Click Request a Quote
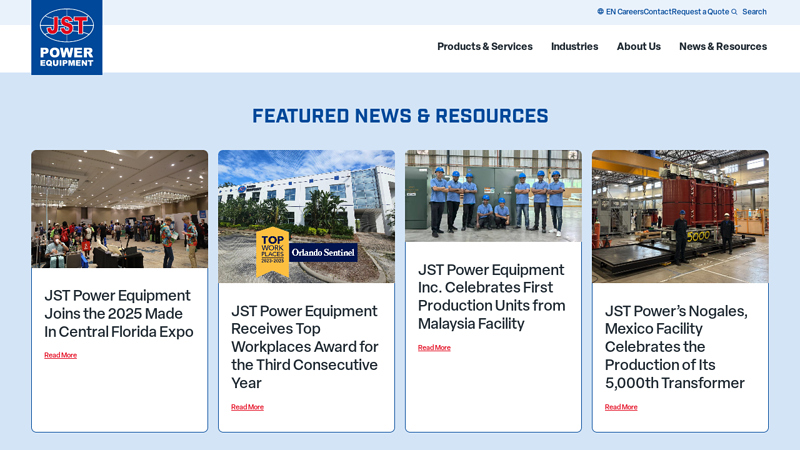This screenshot has height=450, width=800. click(x=700, y=12)
